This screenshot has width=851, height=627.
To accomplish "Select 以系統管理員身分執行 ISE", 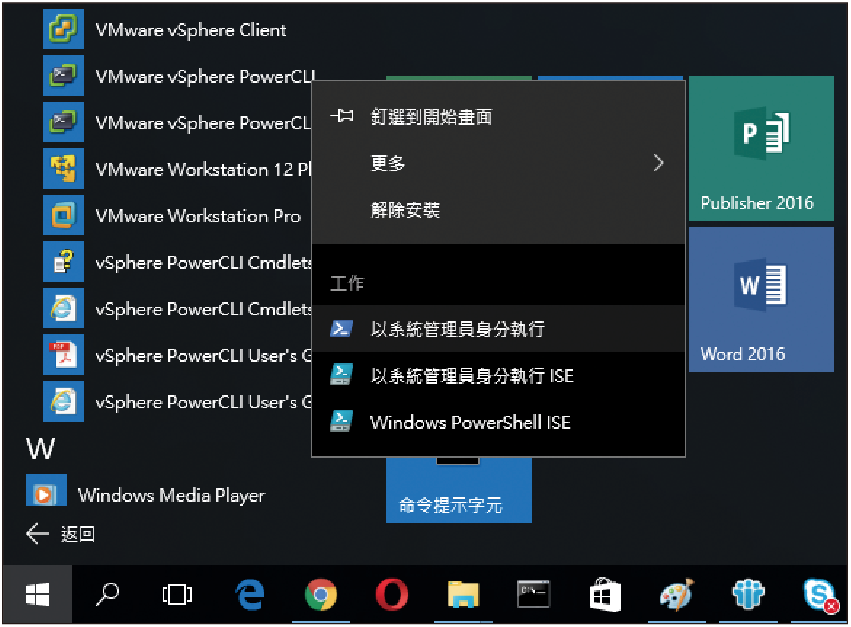I will 498,375.
